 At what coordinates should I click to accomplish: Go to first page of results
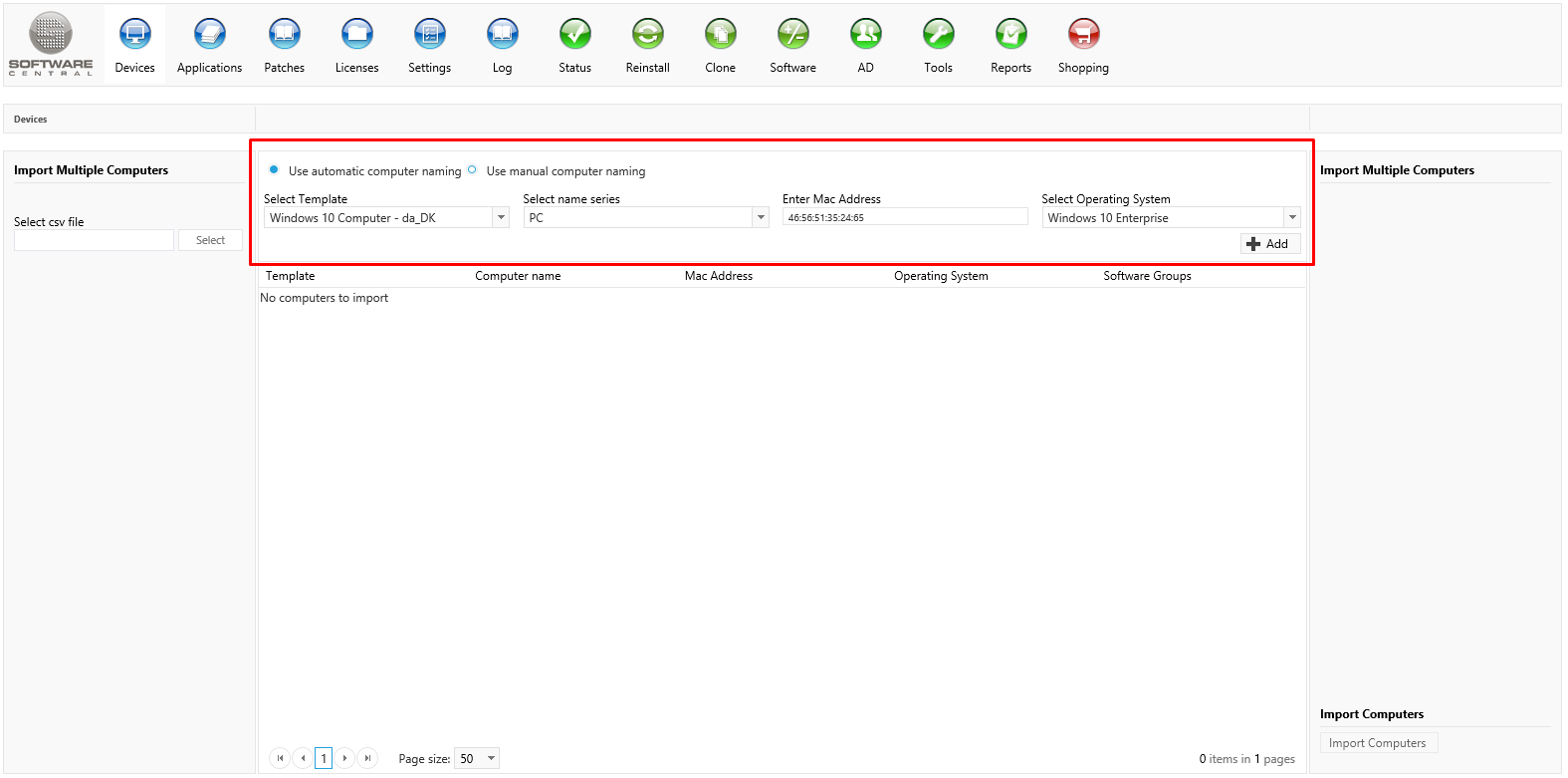click(x=280, y=758)
